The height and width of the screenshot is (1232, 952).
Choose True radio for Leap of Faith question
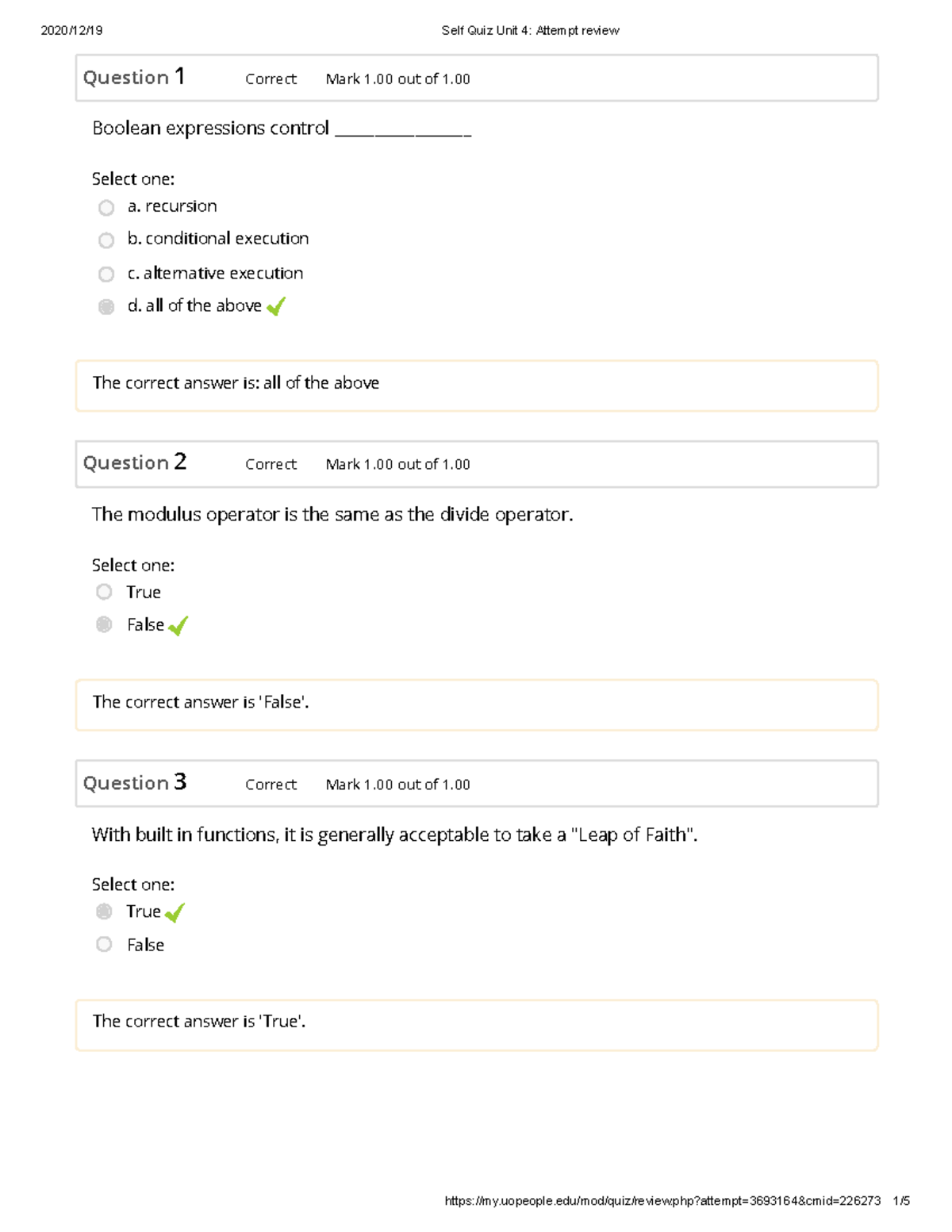(x=104, y=912)
